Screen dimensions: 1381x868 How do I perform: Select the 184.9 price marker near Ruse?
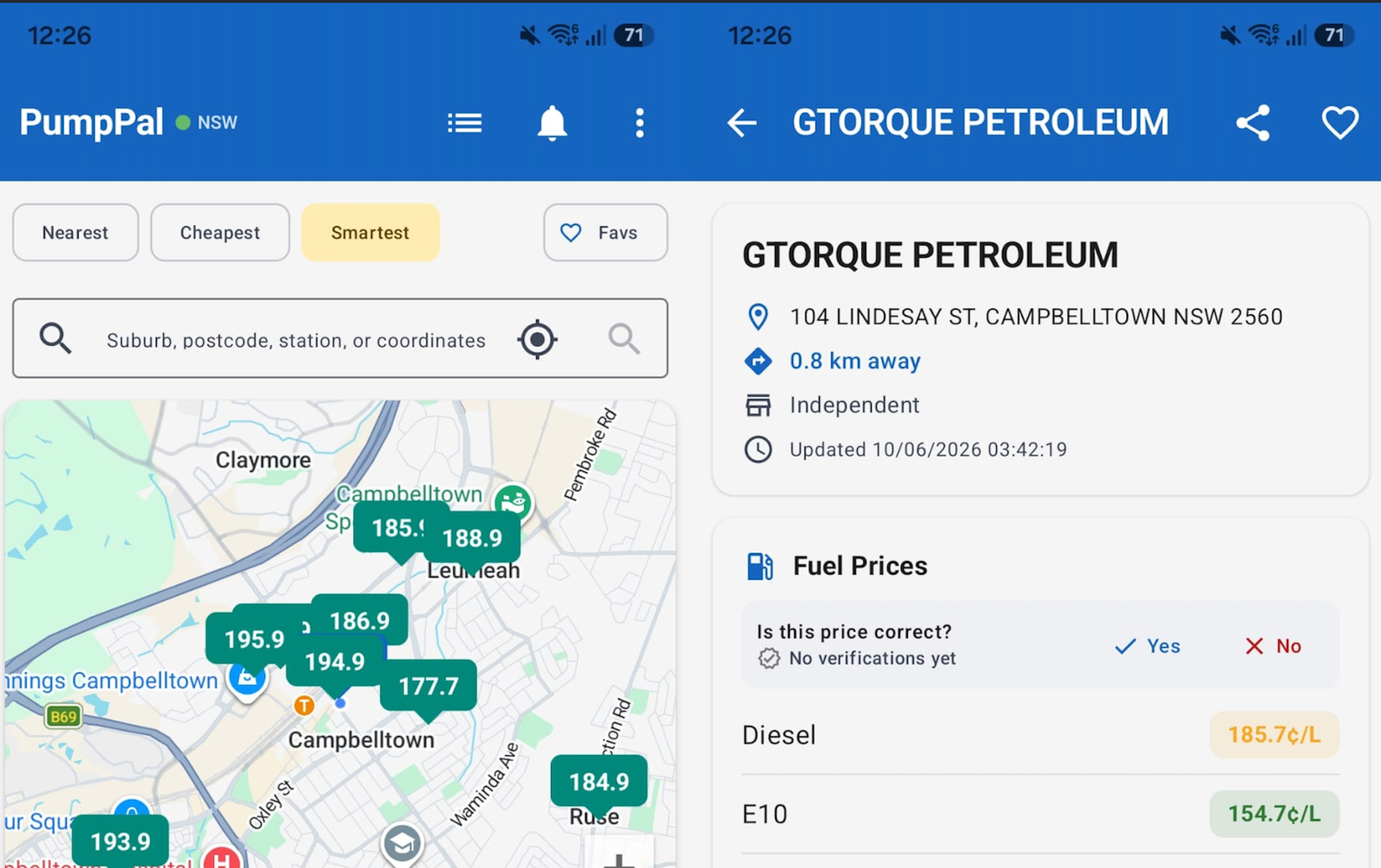coord(599,783)
